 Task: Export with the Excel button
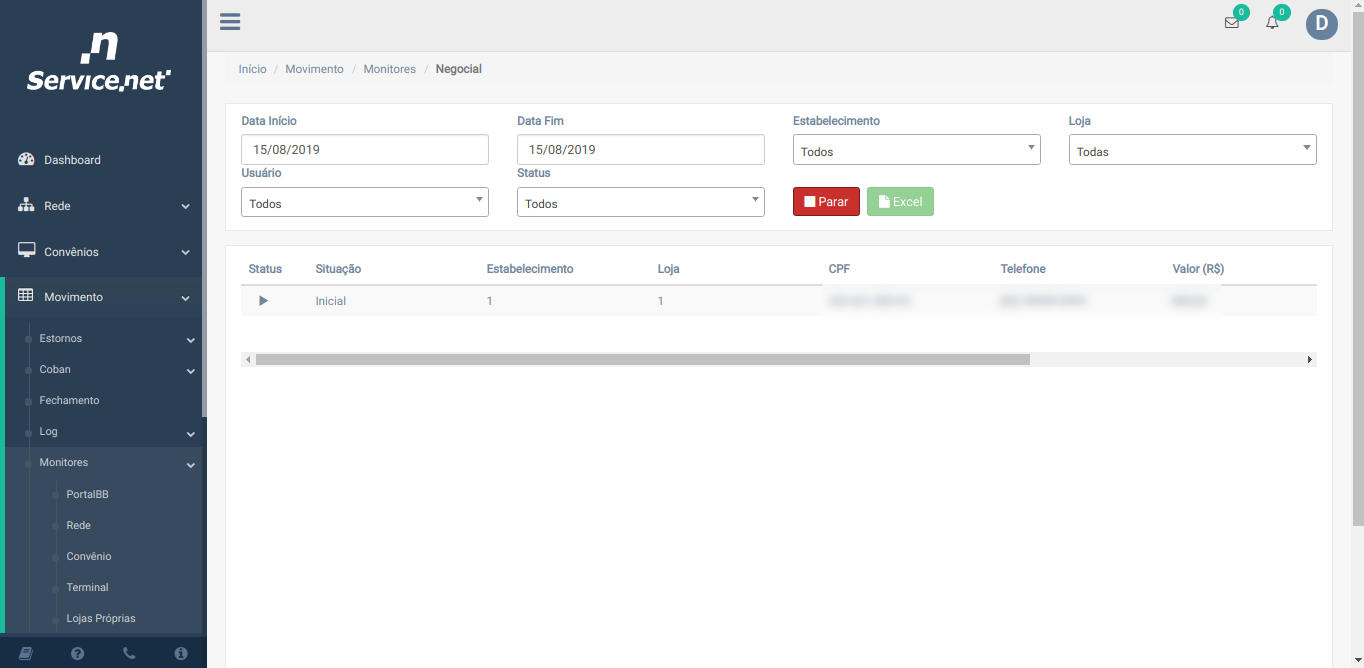pos(900,202)
